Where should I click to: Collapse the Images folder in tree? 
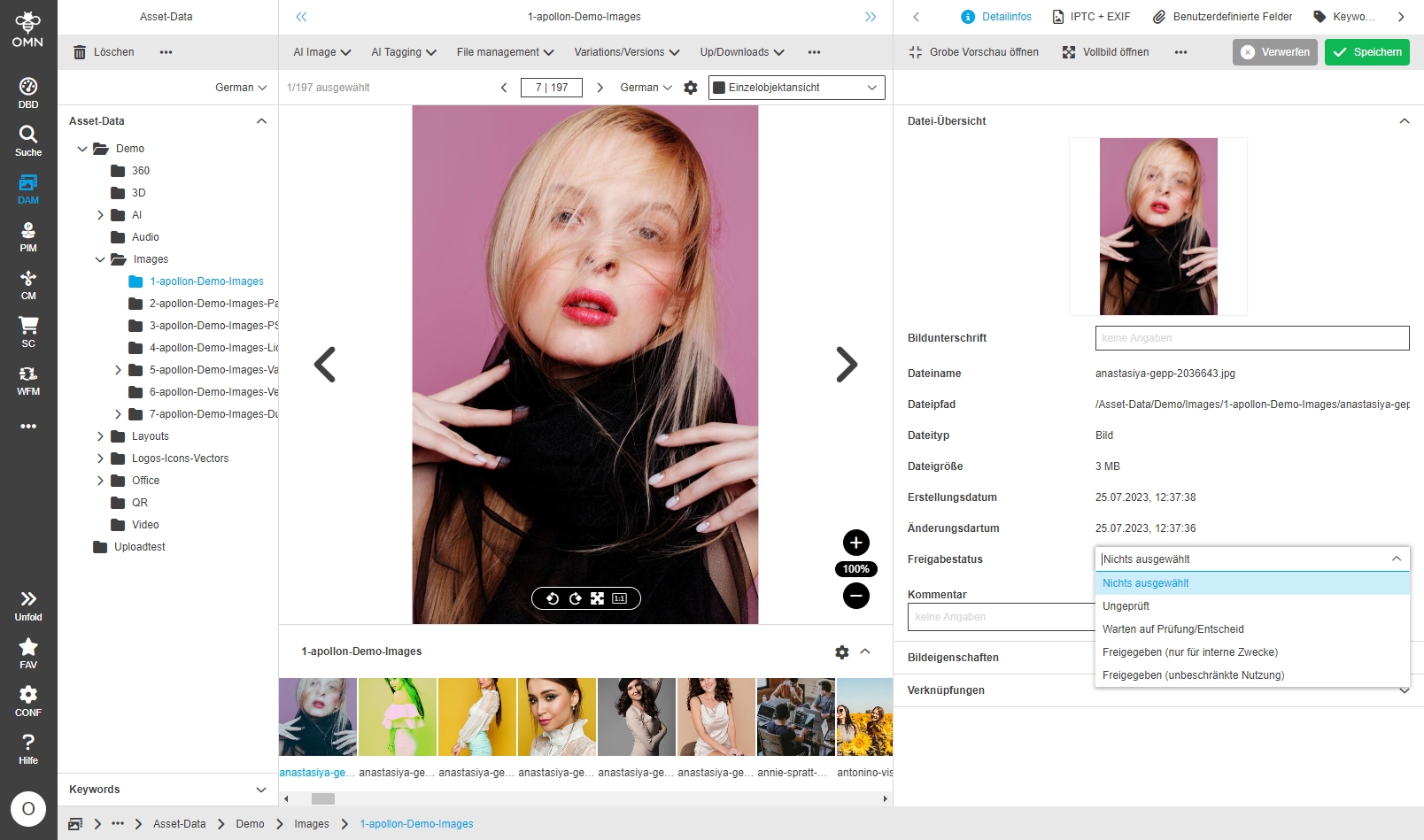click(100, 259)
